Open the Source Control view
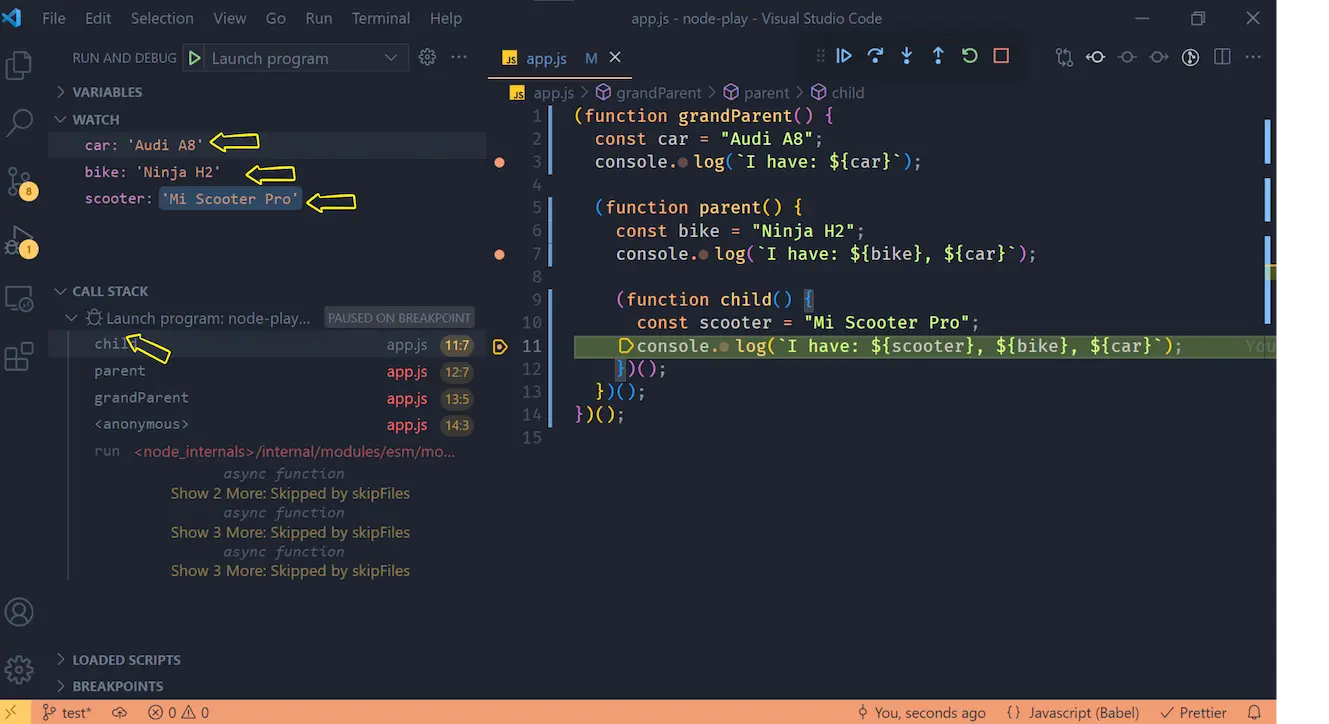The image size is (1329, 724). (20, 182)
